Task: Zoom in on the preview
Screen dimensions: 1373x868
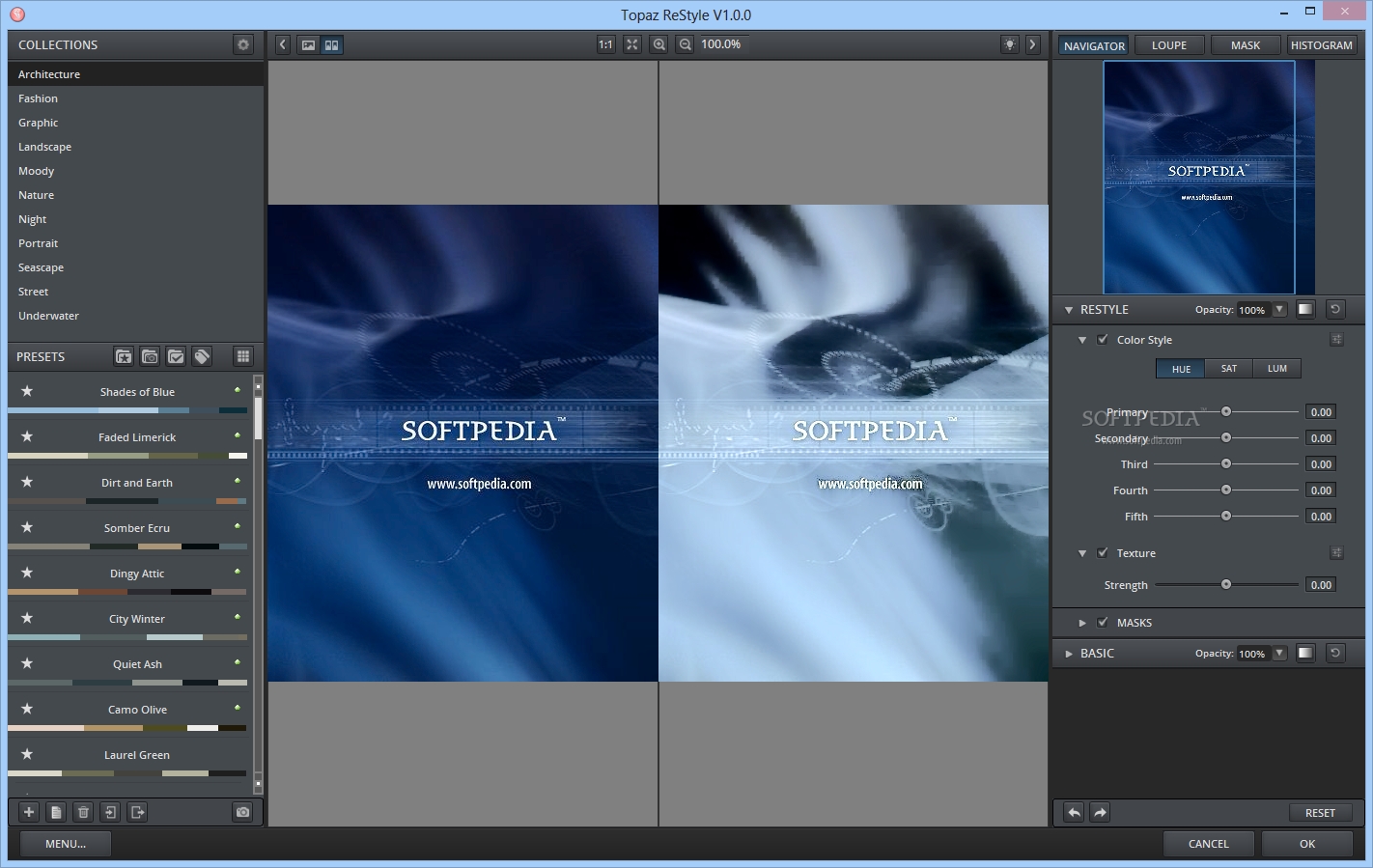Action: point(659,44)
